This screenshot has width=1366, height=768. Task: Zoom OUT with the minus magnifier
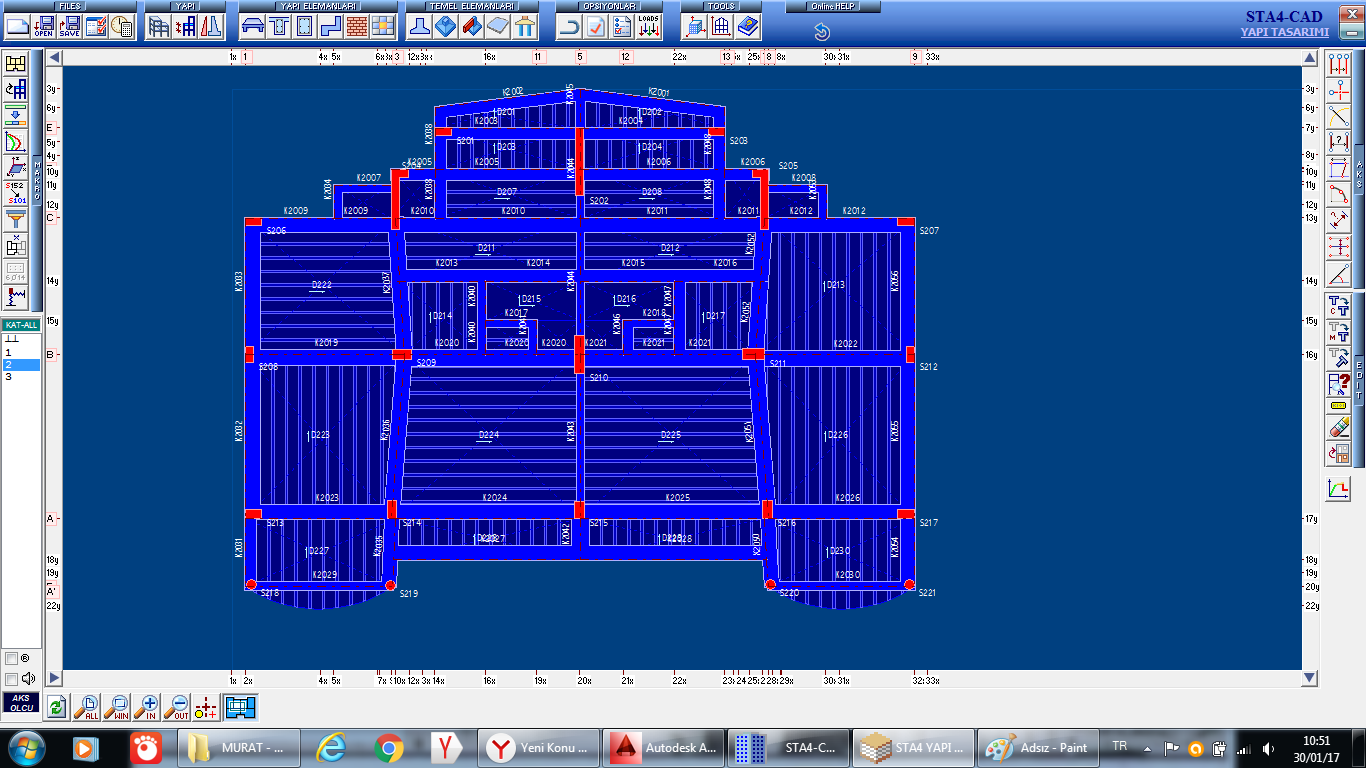tap(177, 708)
